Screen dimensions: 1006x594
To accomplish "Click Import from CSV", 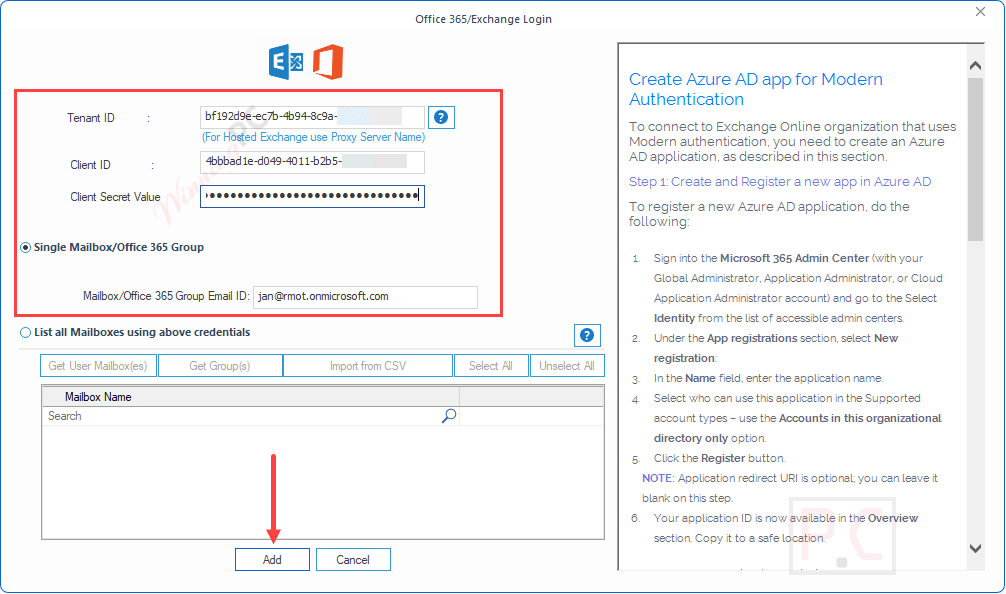I will coord(367,365).
